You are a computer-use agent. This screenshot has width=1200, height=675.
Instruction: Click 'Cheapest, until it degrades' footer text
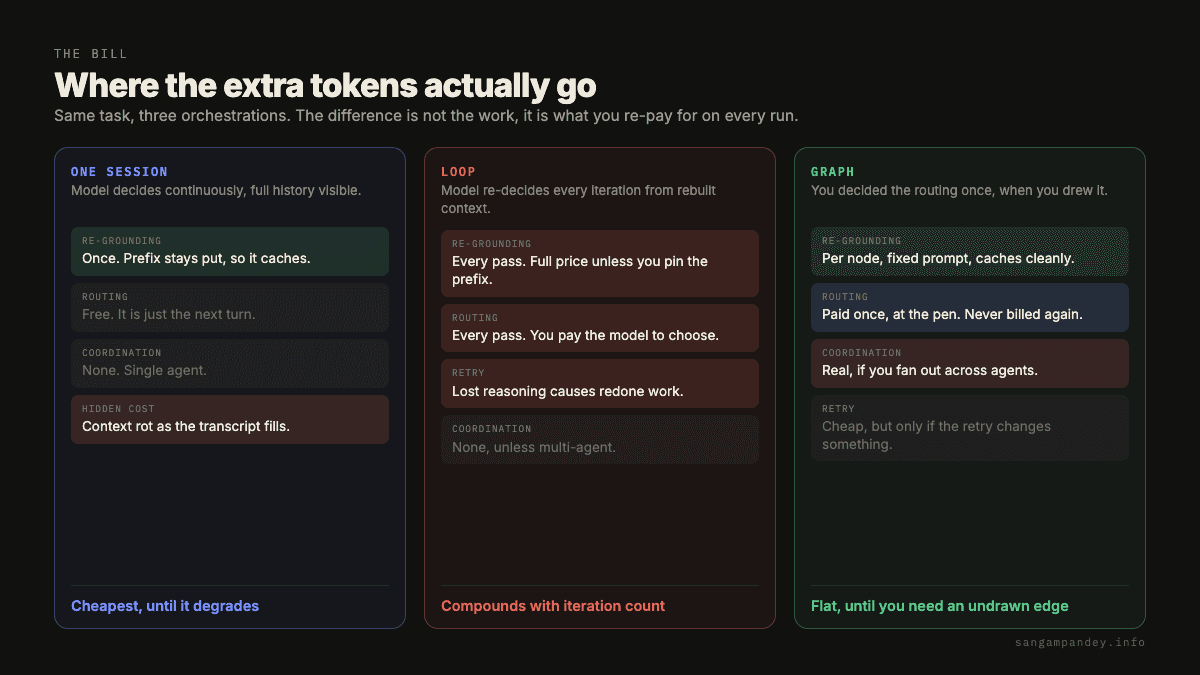click(165, 606)
